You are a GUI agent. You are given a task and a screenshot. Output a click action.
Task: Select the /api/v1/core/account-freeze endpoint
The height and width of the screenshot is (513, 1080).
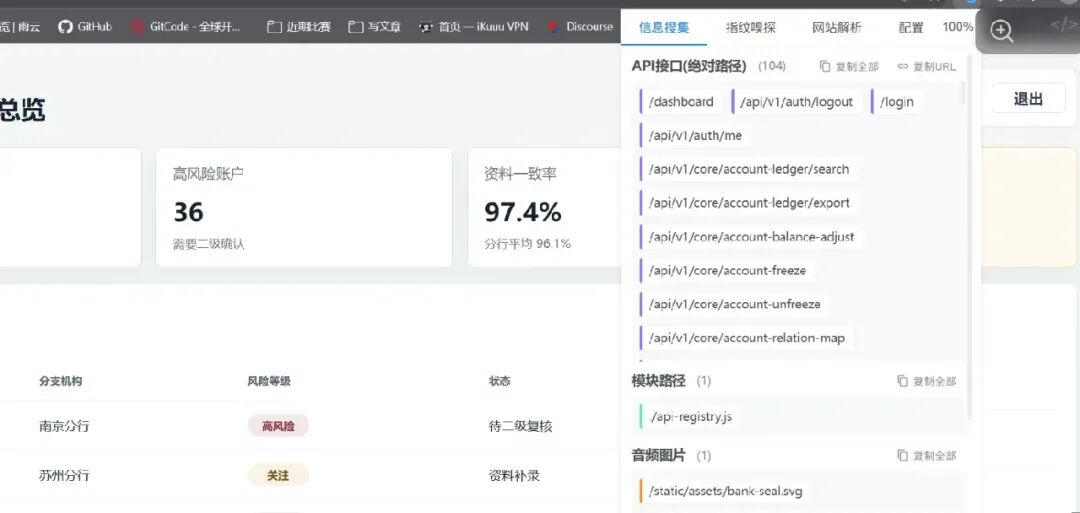click(727, 271)
